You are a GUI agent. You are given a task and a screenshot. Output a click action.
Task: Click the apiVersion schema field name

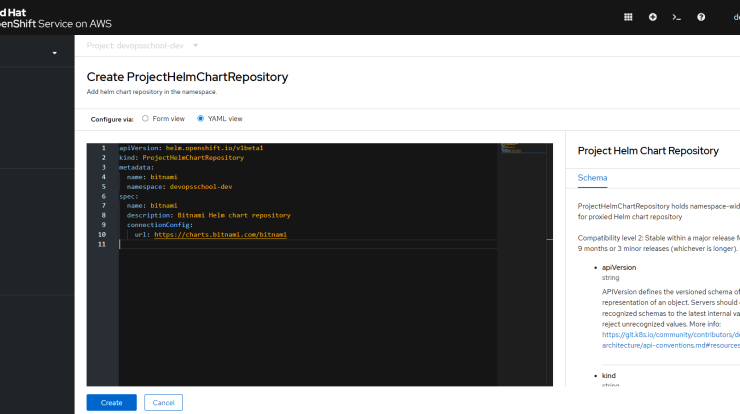(x=619, y=268)
